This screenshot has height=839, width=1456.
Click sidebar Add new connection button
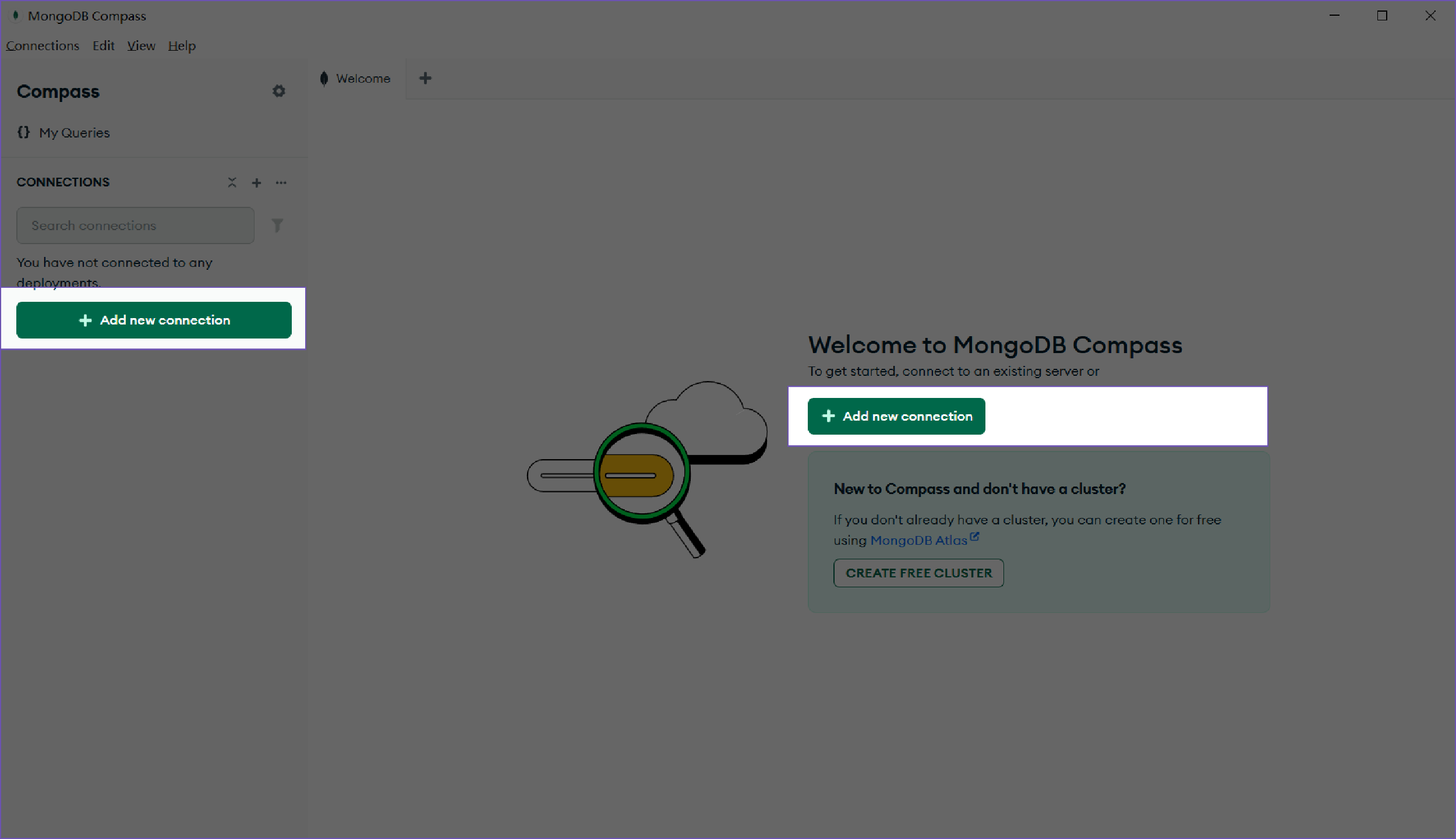coord(154,320)
